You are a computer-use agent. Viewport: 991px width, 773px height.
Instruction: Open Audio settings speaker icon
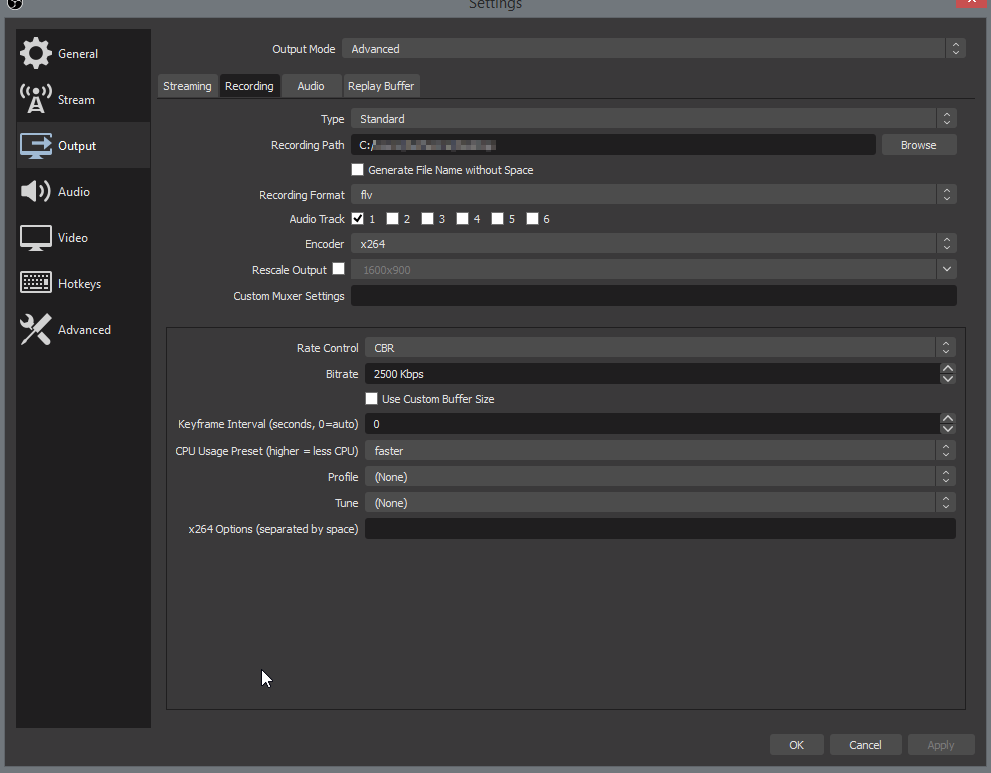pos(36,192)
